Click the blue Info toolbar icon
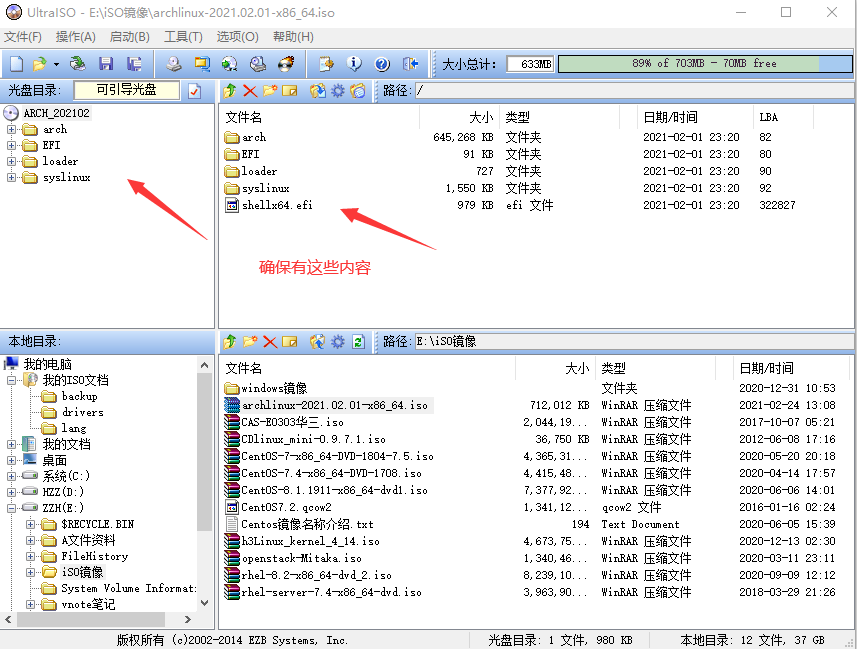The height and width of the screenshot is (649, 857). [x=354, y=64]
